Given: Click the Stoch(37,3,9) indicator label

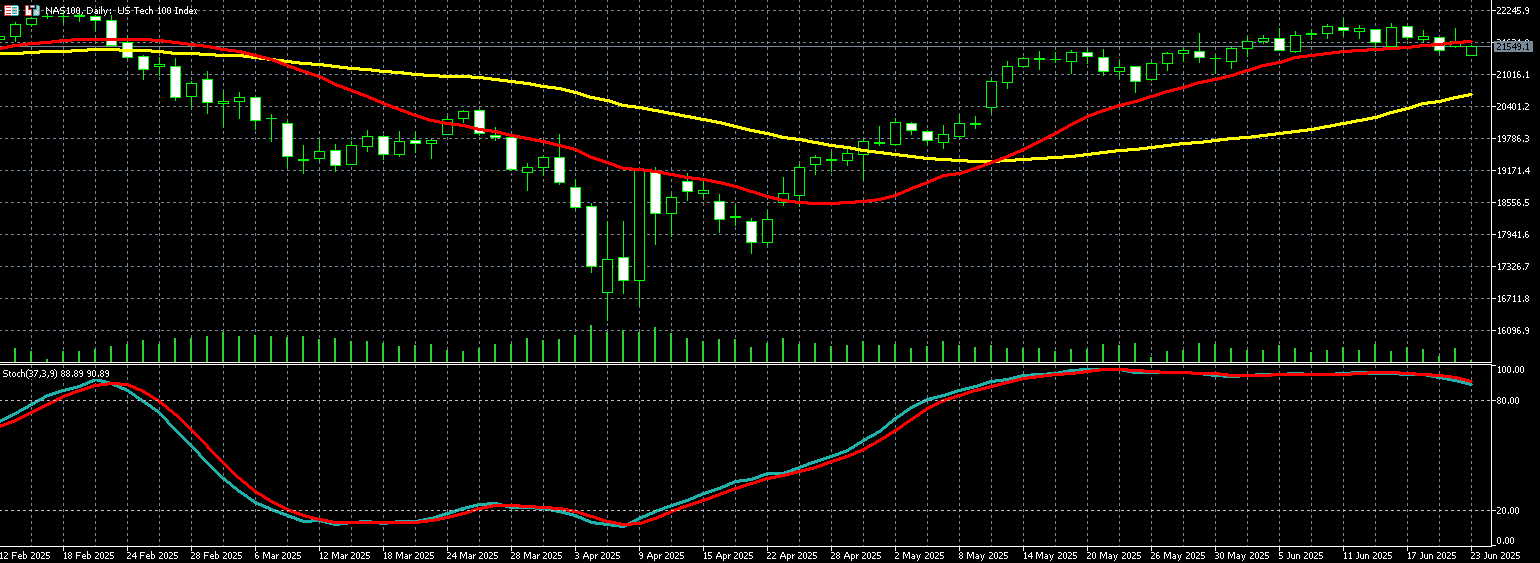Looking at the screenshot, I should pyautogui.click(x=55, y=374).
